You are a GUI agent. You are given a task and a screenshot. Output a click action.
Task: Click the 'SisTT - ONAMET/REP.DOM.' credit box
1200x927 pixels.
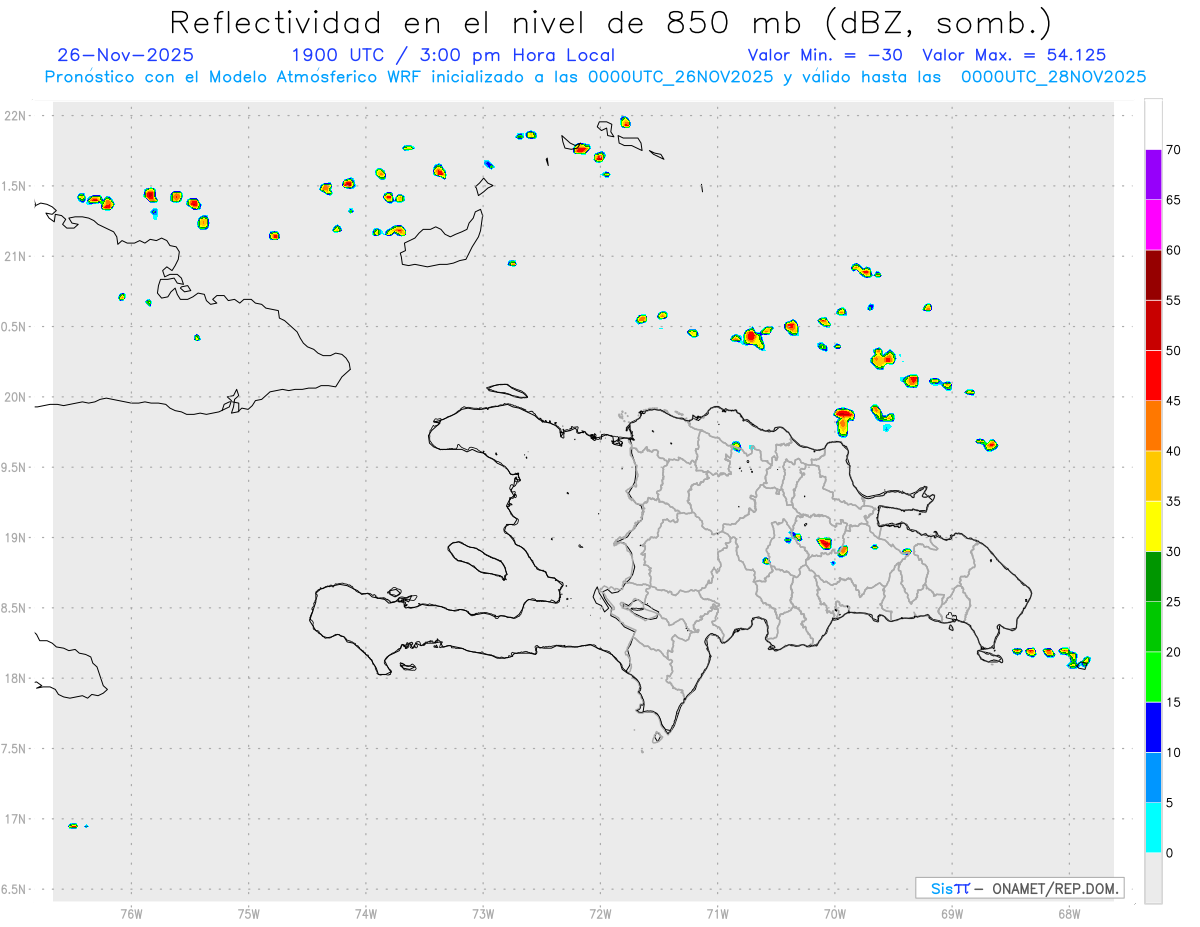(x=1019, y=888)
